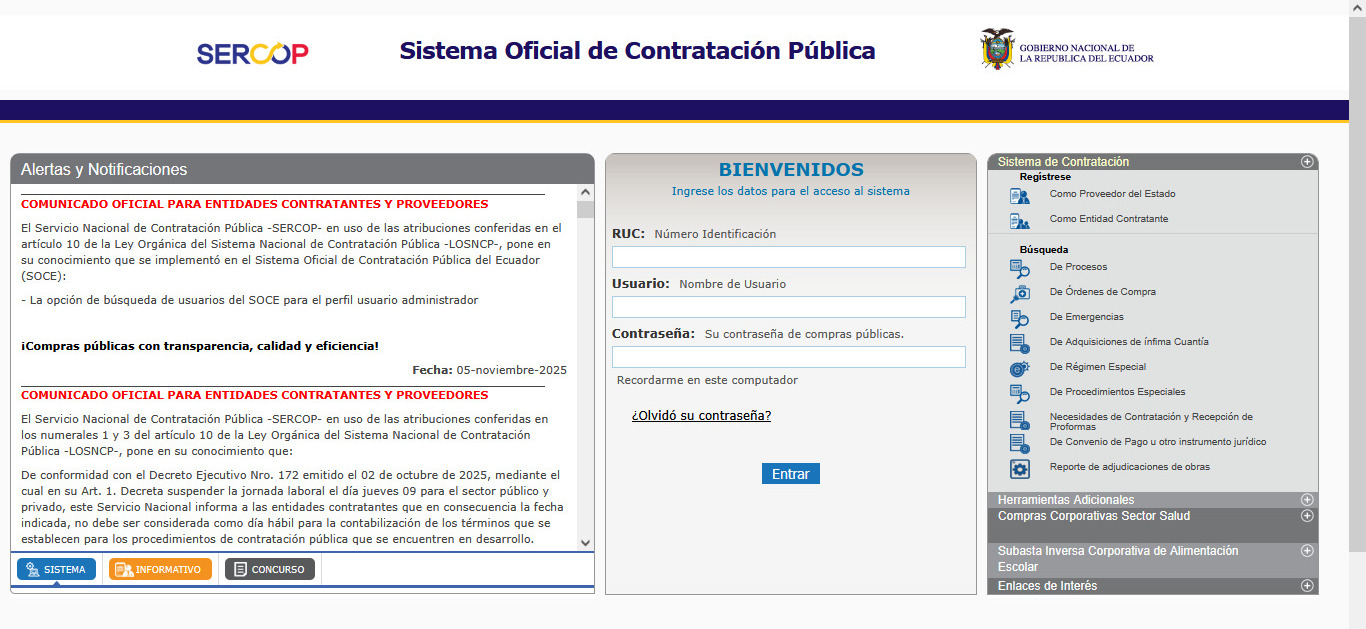Click the De Convenio de Pago icon

[x=1019, y=443]
